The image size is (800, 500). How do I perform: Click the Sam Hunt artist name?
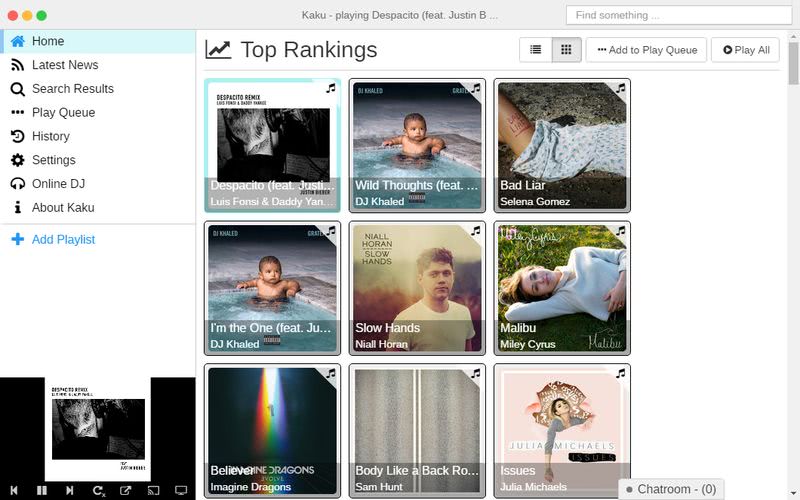[x=379, y=487]
